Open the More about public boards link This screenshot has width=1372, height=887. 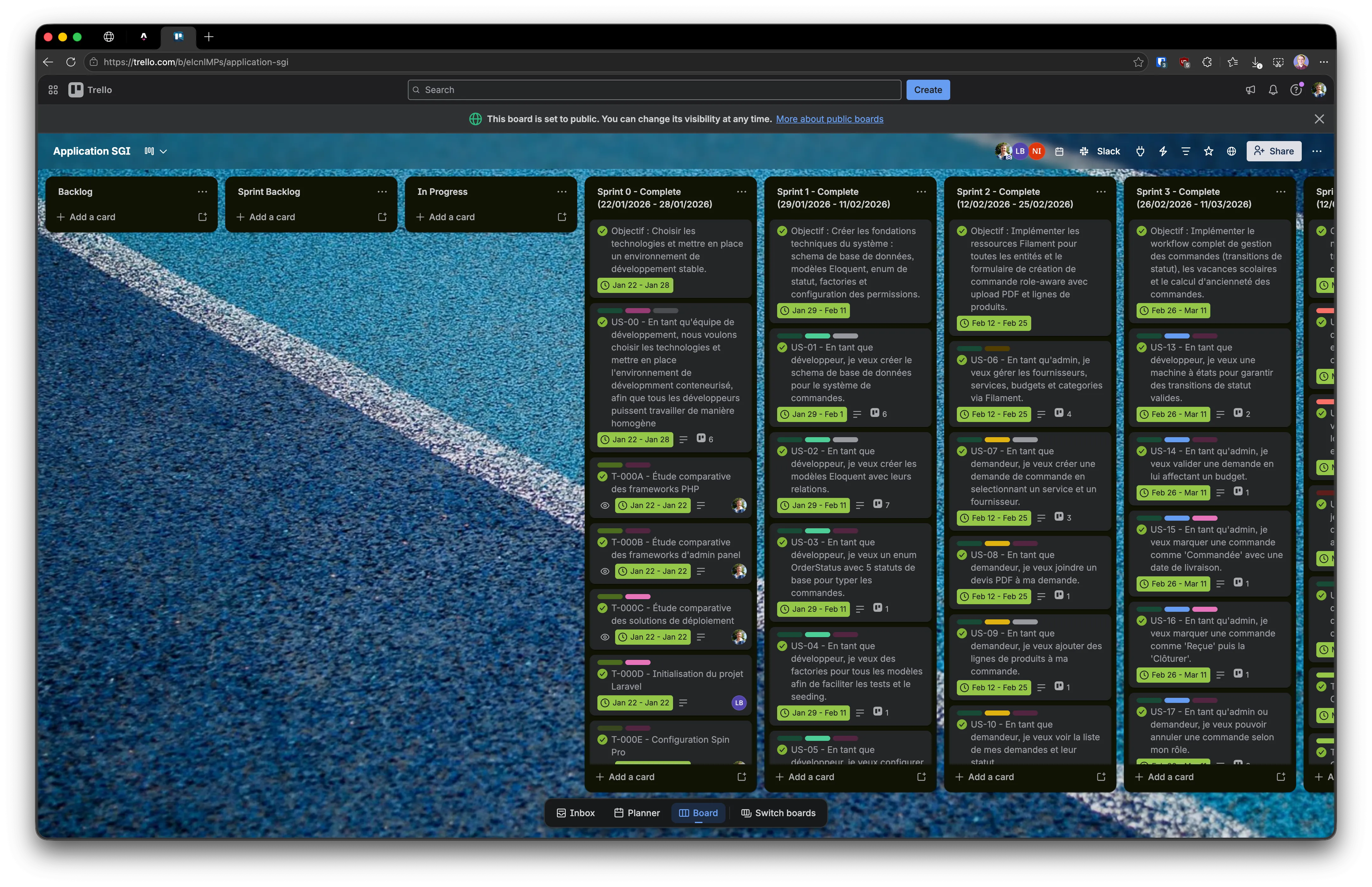829,119
